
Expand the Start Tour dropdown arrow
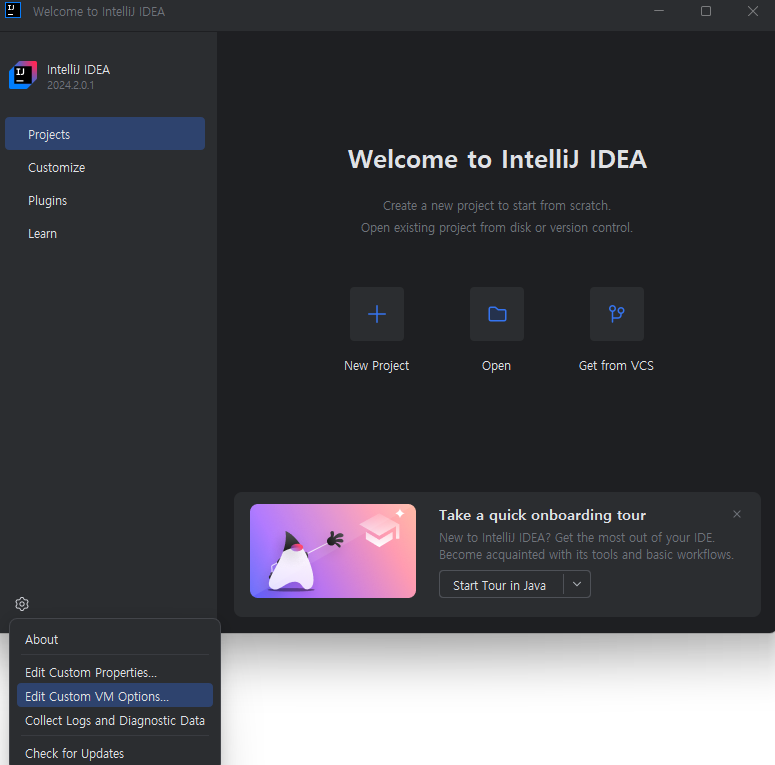(x=577, y=584)
